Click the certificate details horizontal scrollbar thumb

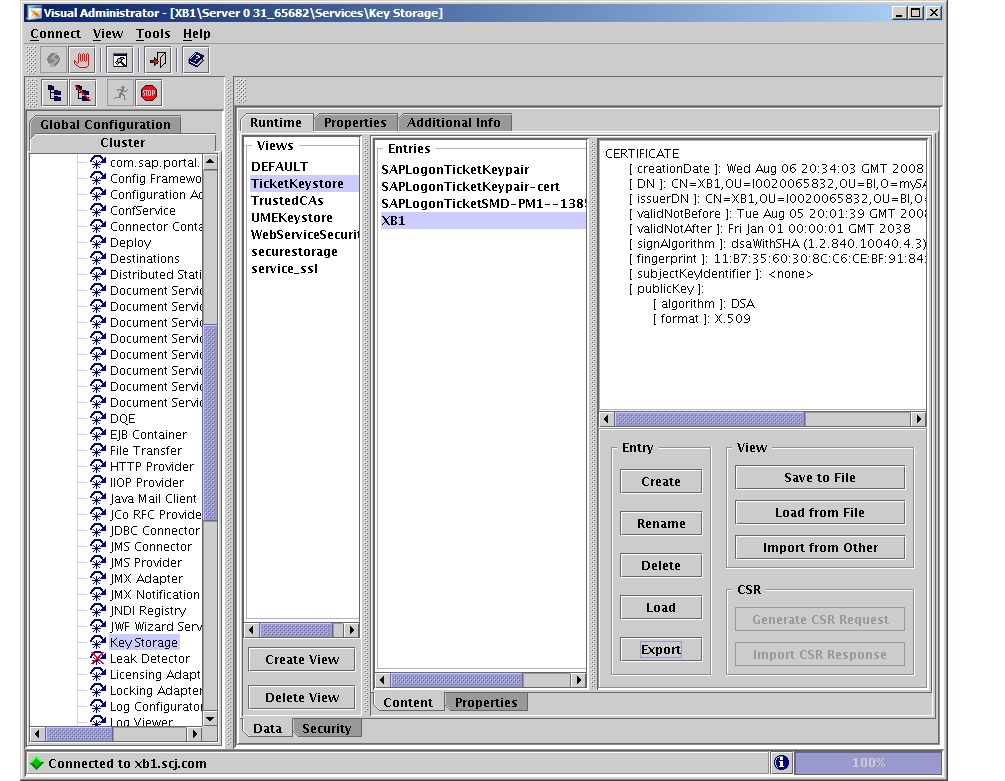coord(710,419)
